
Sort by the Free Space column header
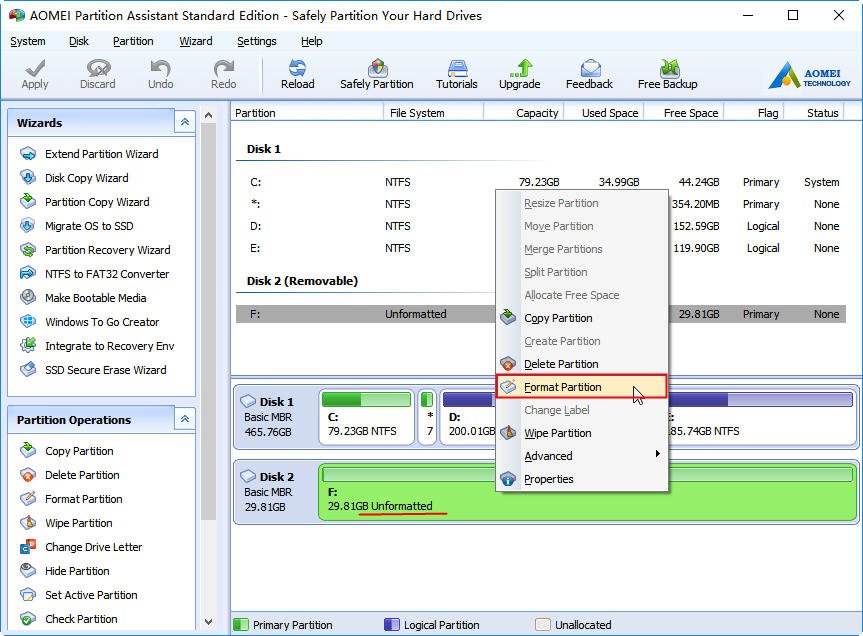684,113
